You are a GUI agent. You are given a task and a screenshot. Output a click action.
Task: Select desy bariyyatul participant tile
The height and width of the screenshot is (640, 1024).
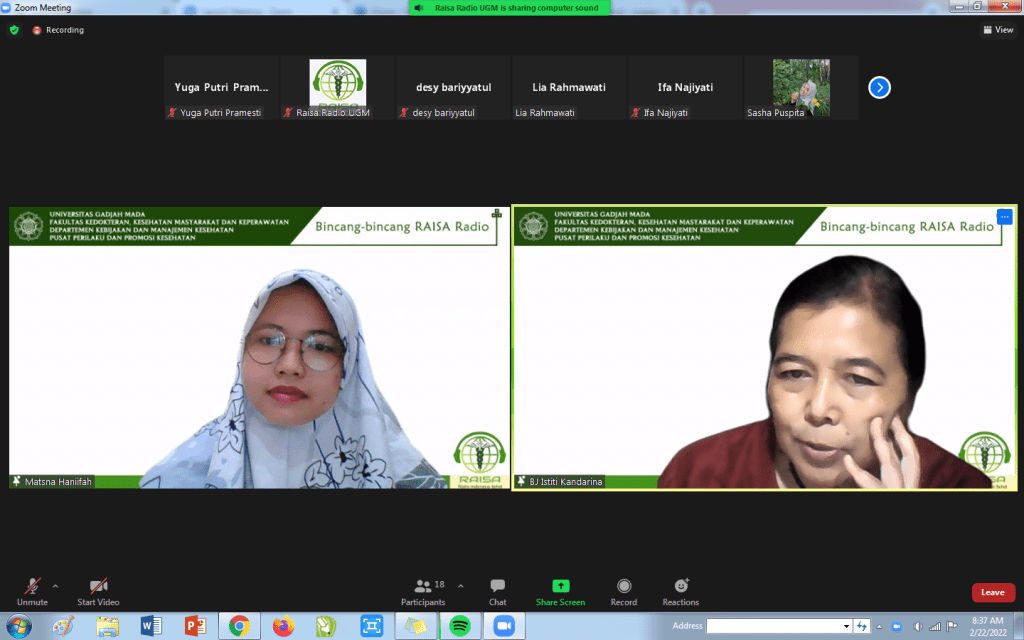point(453,88)
